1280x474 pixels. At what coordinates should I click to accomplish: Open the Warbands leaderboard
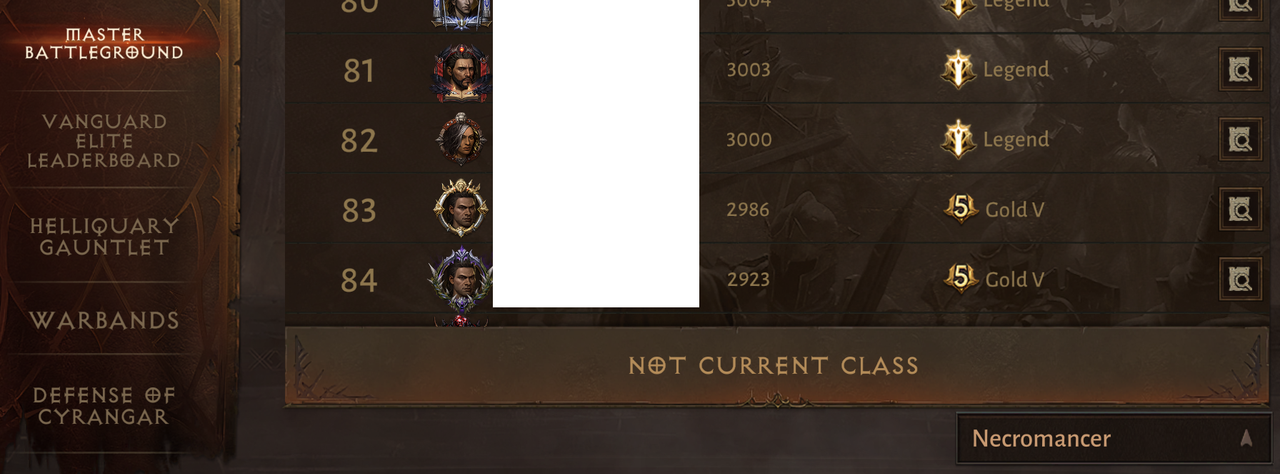click(104, 321)
